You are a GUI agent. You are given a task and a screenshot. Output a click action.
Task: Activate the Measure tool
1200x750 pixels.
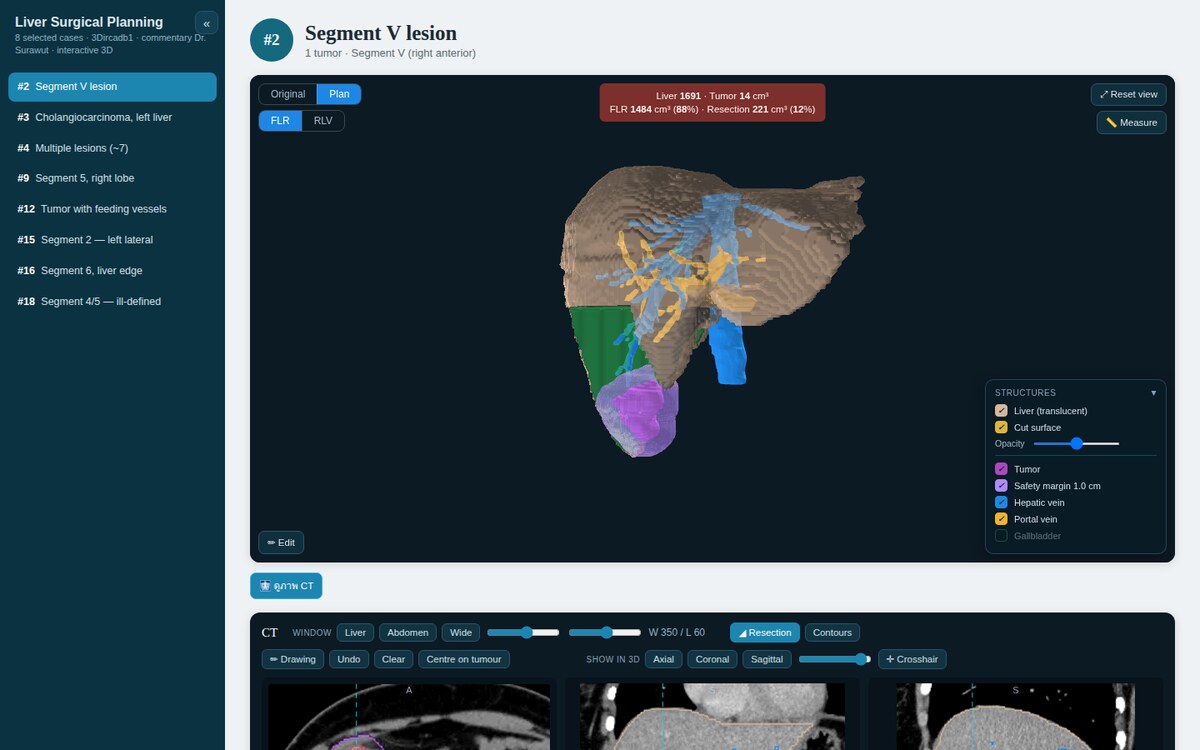coord(1131,122)
